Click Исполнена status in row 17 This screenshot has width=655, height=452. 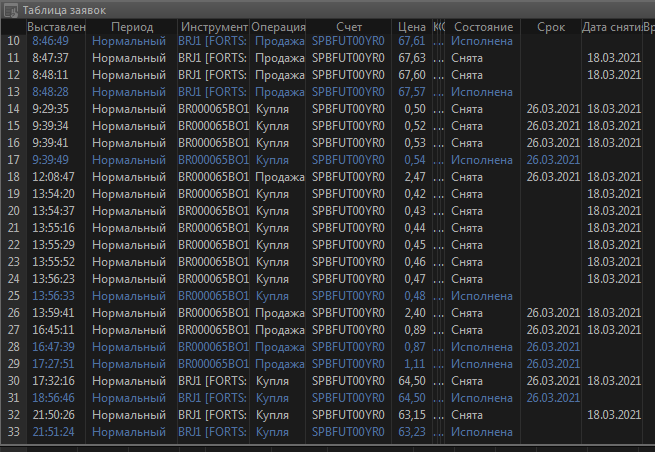482,160
